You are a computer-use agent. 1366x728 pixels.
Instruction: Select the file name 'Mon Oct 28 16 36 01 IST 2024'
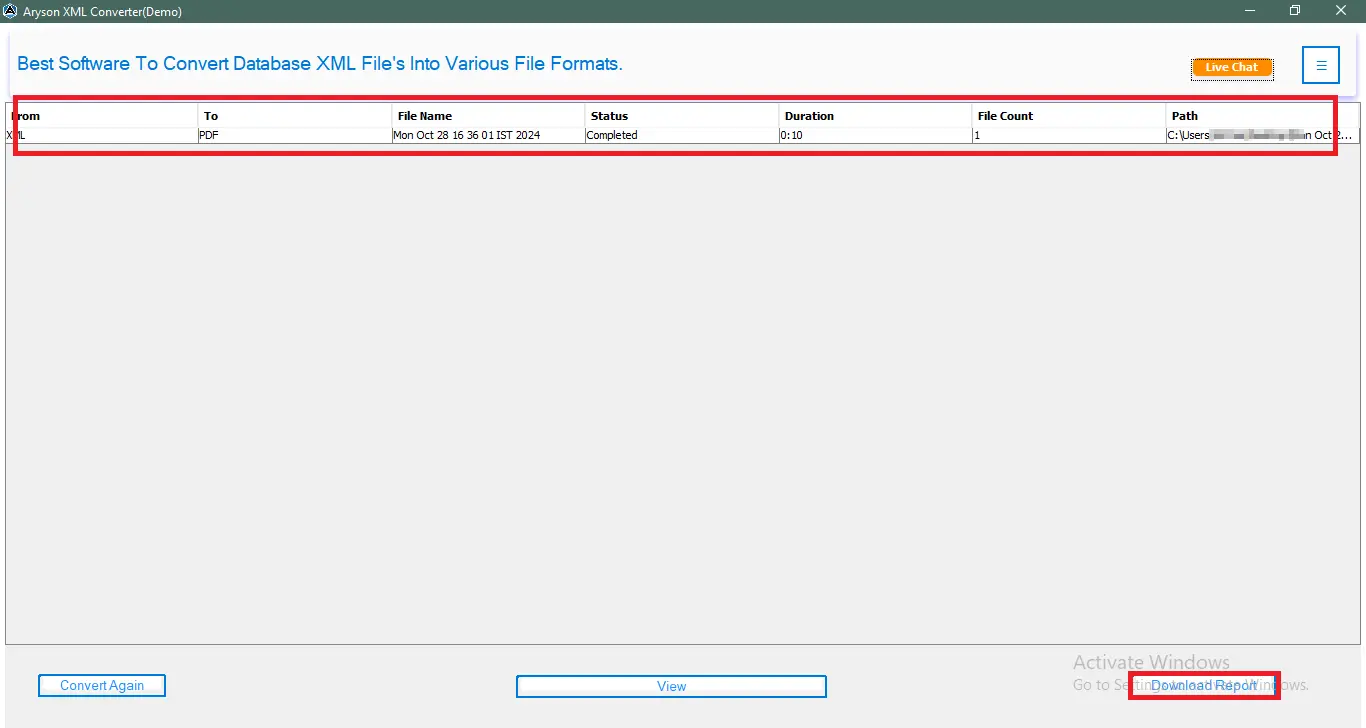[489, 135]
